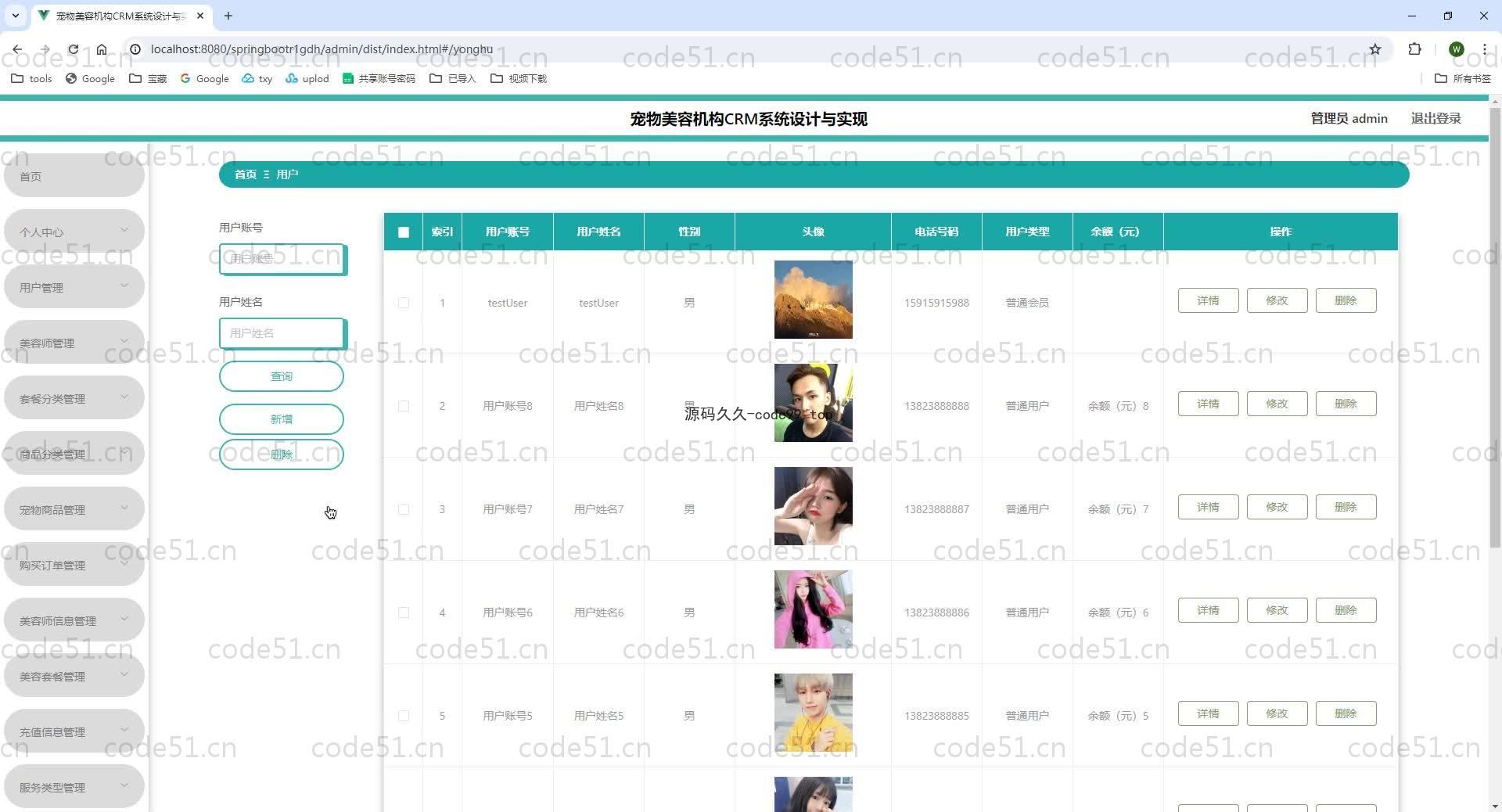Image resolution: width=1502 pixels, height=812 pixels.
Task: Expand the 服务类型管理 sidebar menu
Action: point(74,787)
